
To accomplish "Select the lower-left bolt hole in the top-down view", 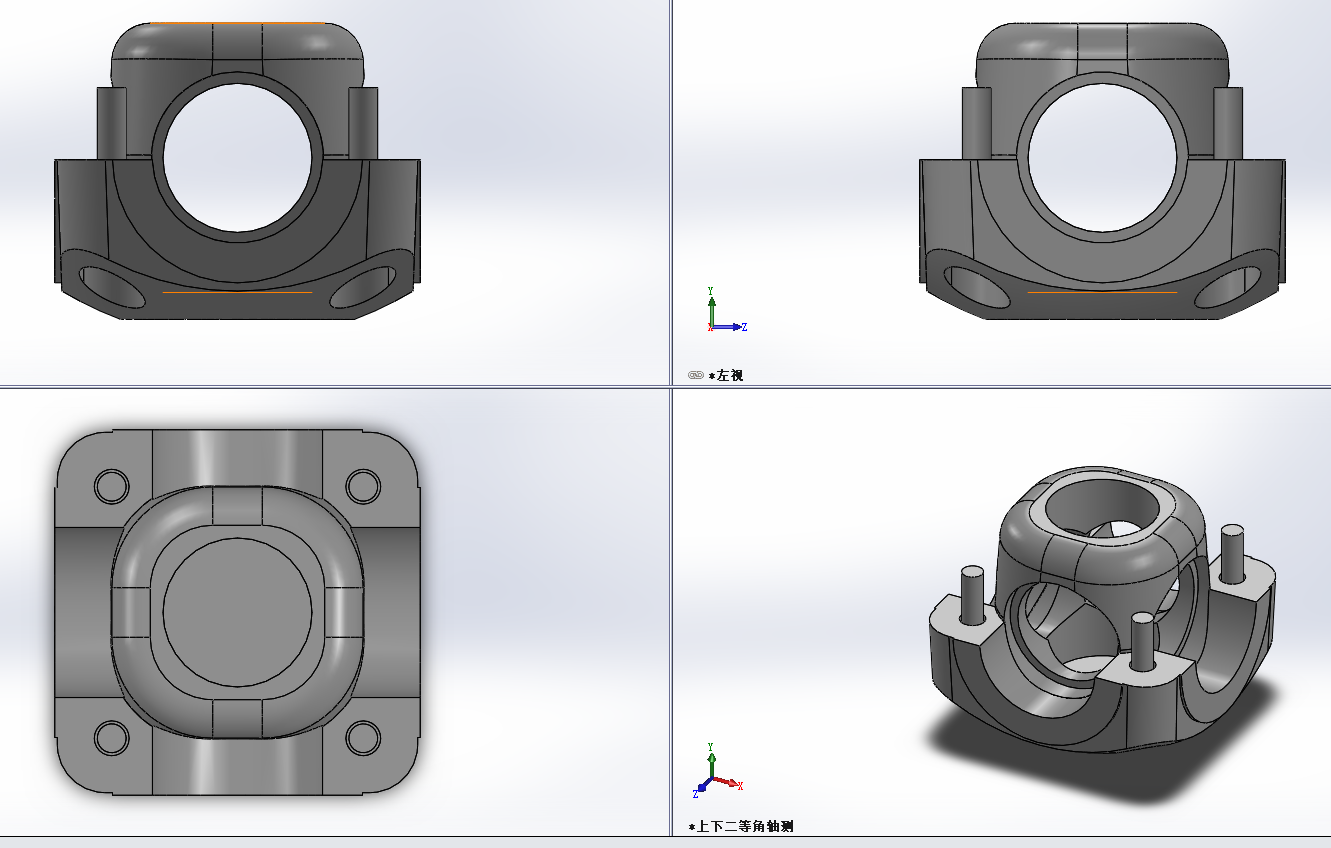I will click(x=112, y=738).
